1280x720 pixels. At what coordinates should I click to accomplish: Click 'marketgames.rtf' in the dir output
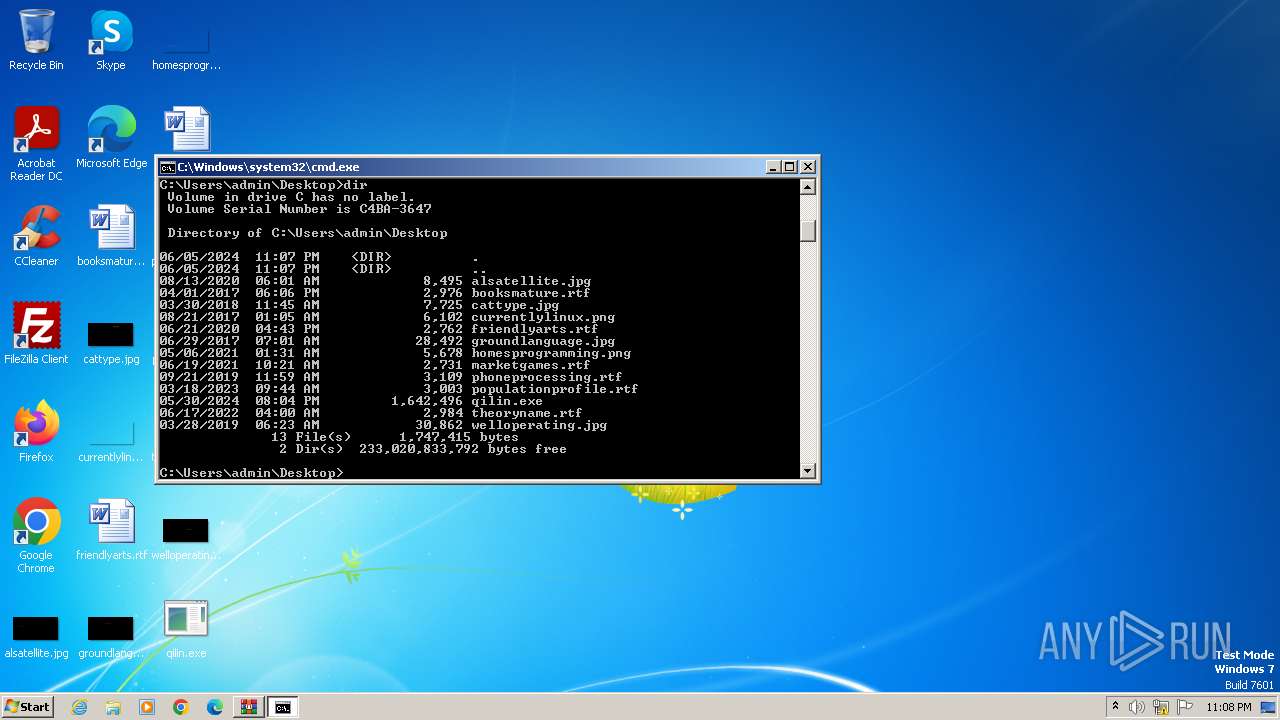[531, 365]
